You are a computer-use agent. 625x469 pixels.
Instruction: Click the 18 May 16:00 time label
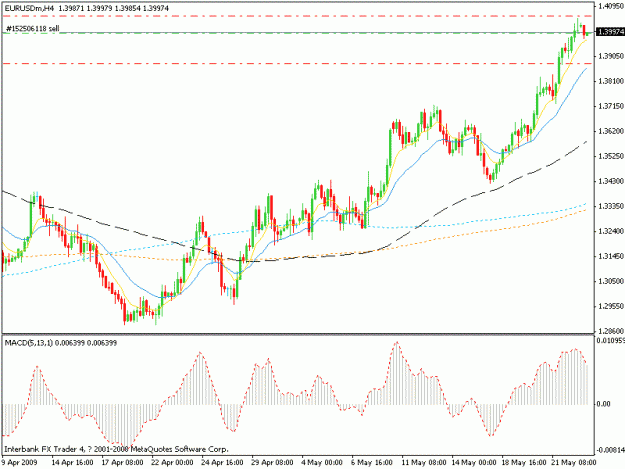tap(524, 463)
